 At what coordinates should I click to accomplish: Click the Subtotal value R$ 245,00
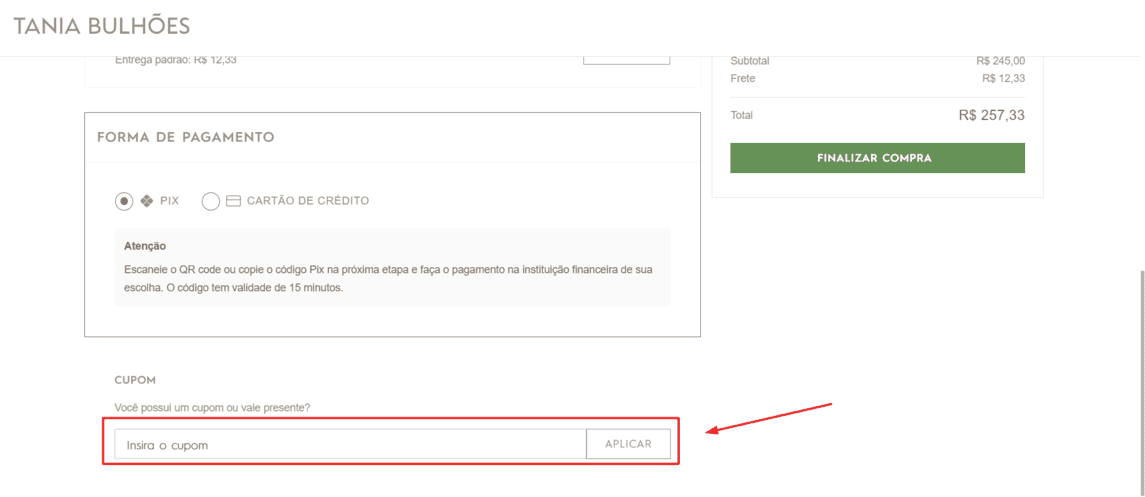point(1000,61)
